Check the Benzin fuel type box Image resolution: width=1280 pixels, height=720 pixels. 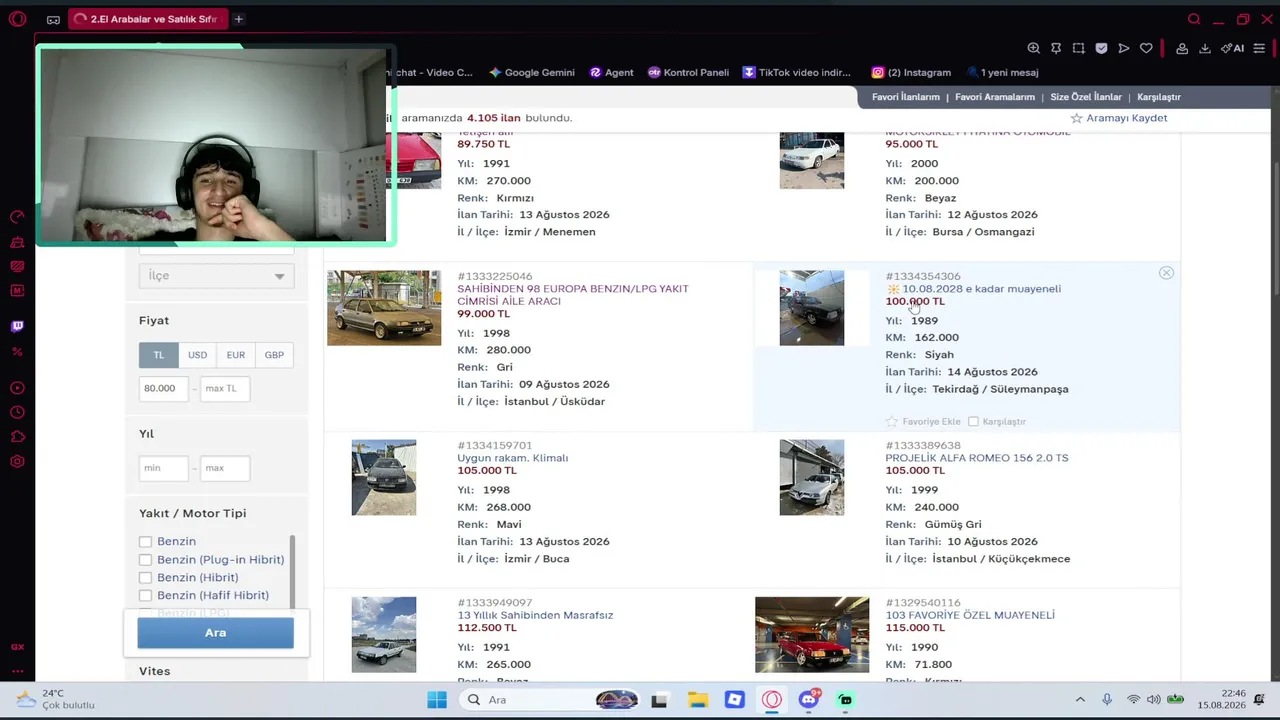145,542
